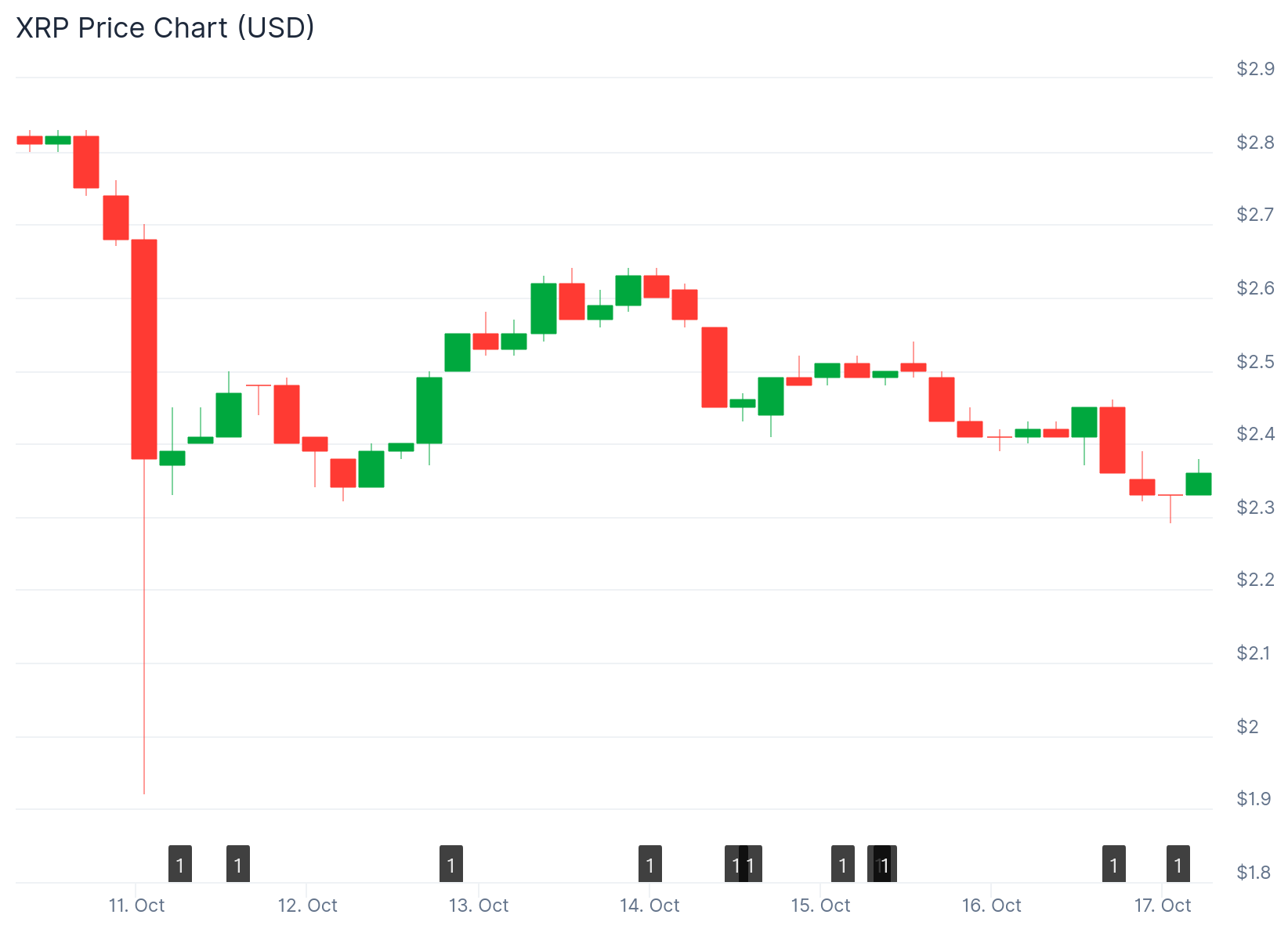Click the XRP Price Chart (USD) title
The width and height of the screenshot is (1288, 940).
tap(165, 27)
